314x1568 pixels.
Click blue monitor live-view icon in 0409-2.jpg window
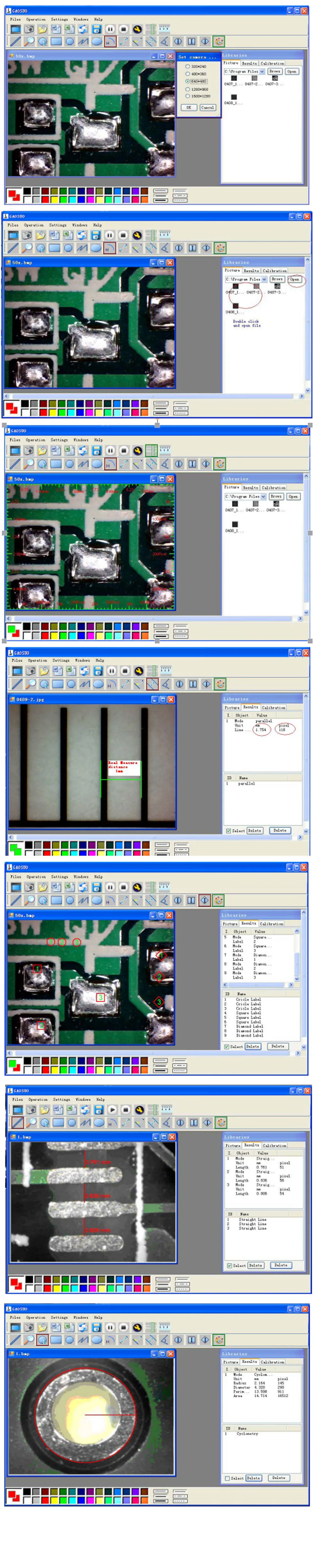17,670
